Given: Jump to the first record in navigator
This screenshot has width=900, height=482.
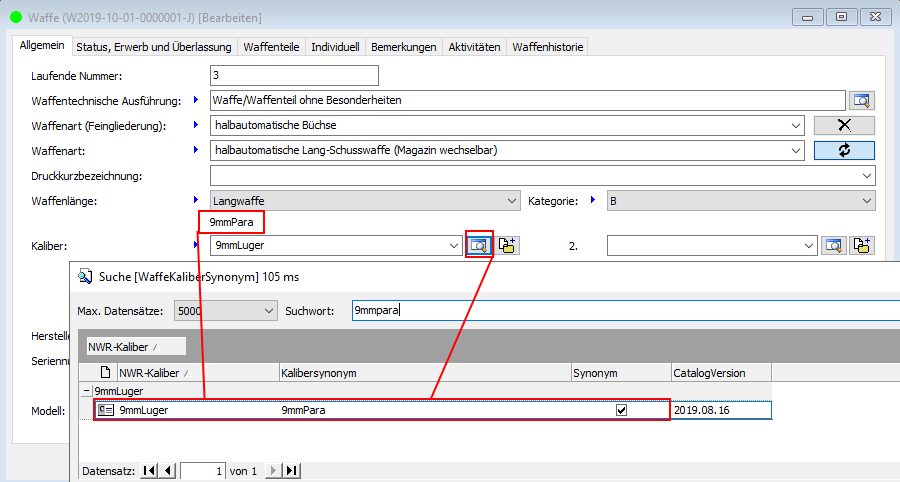Looking at the screenshot, I should pyautogui.click(x=149, y=470).
